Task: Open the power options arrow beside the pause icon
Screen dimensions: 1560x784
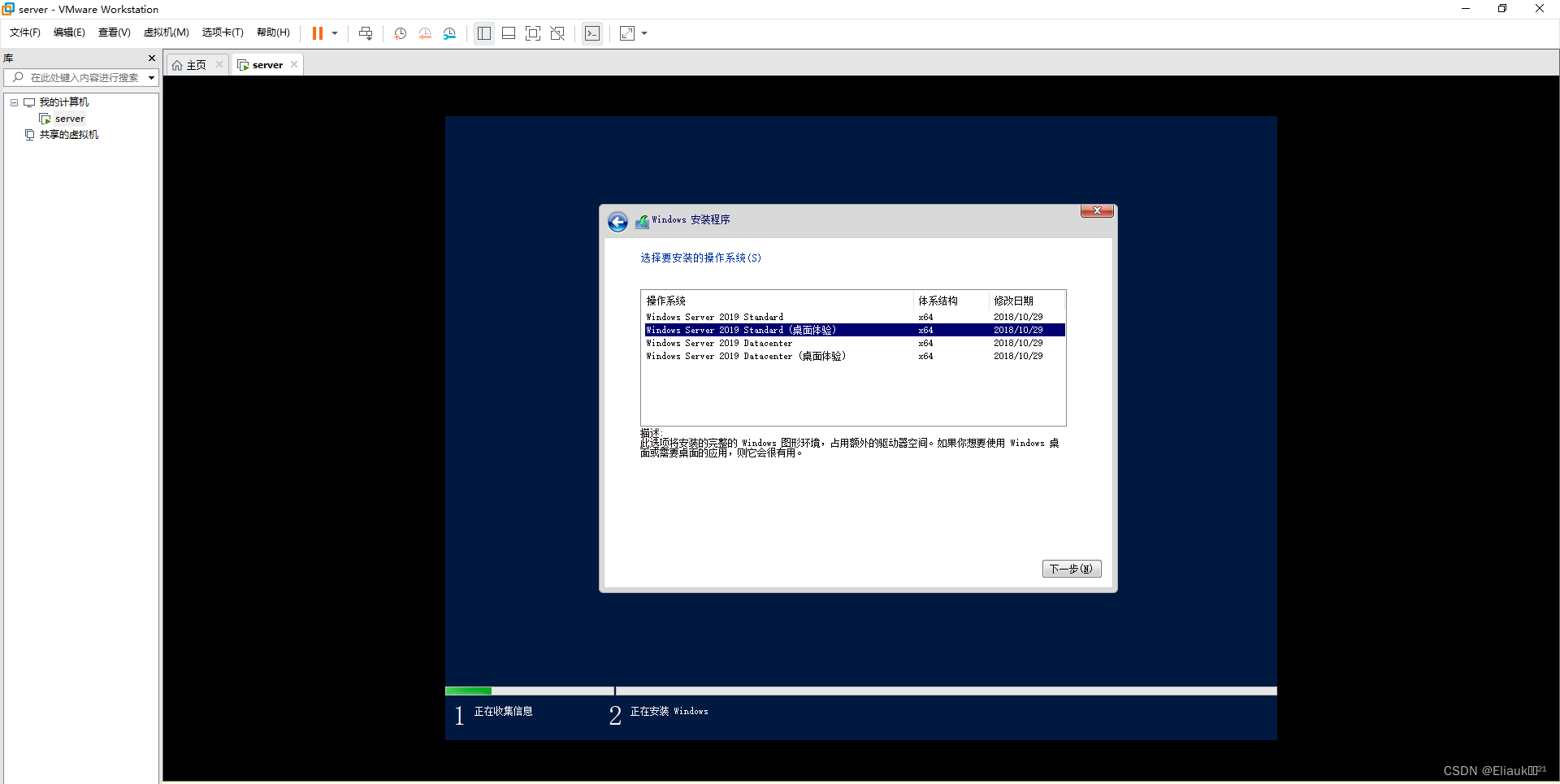Action: 335,33
